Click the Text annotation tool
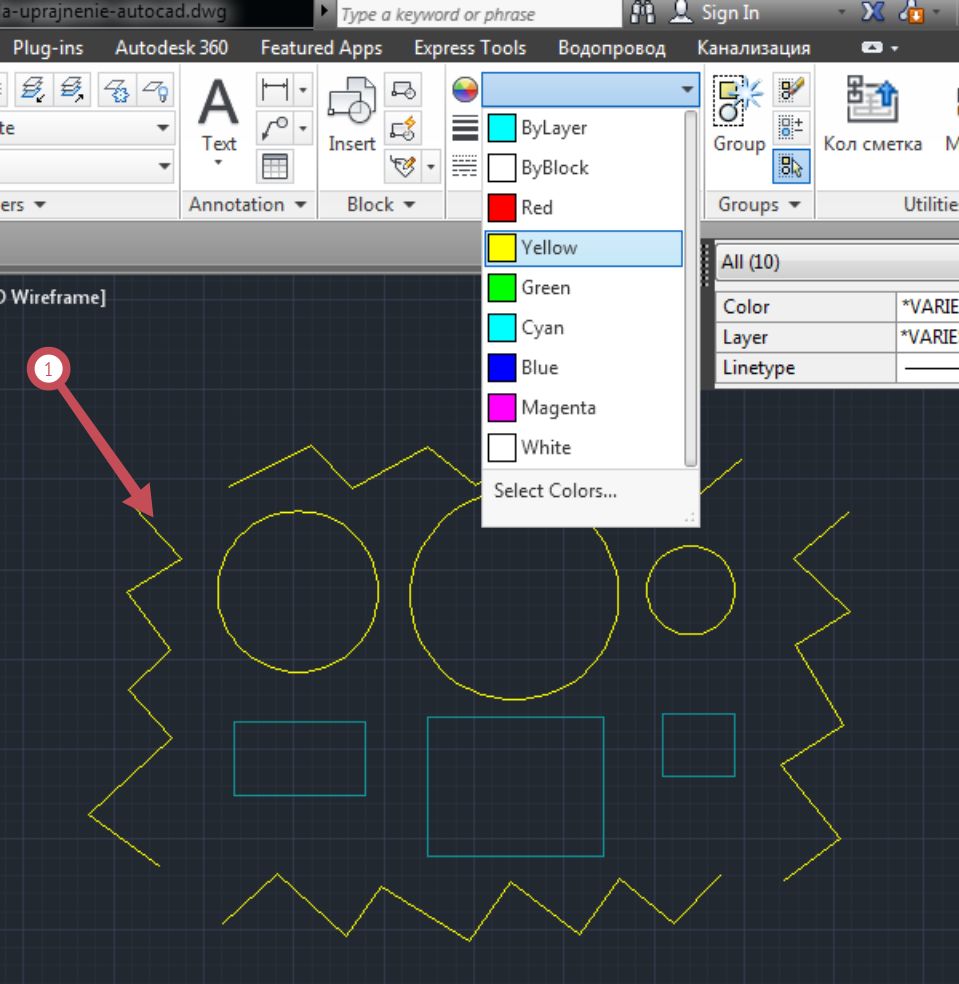The image size is (959, 984). click(x=218, y=119)
